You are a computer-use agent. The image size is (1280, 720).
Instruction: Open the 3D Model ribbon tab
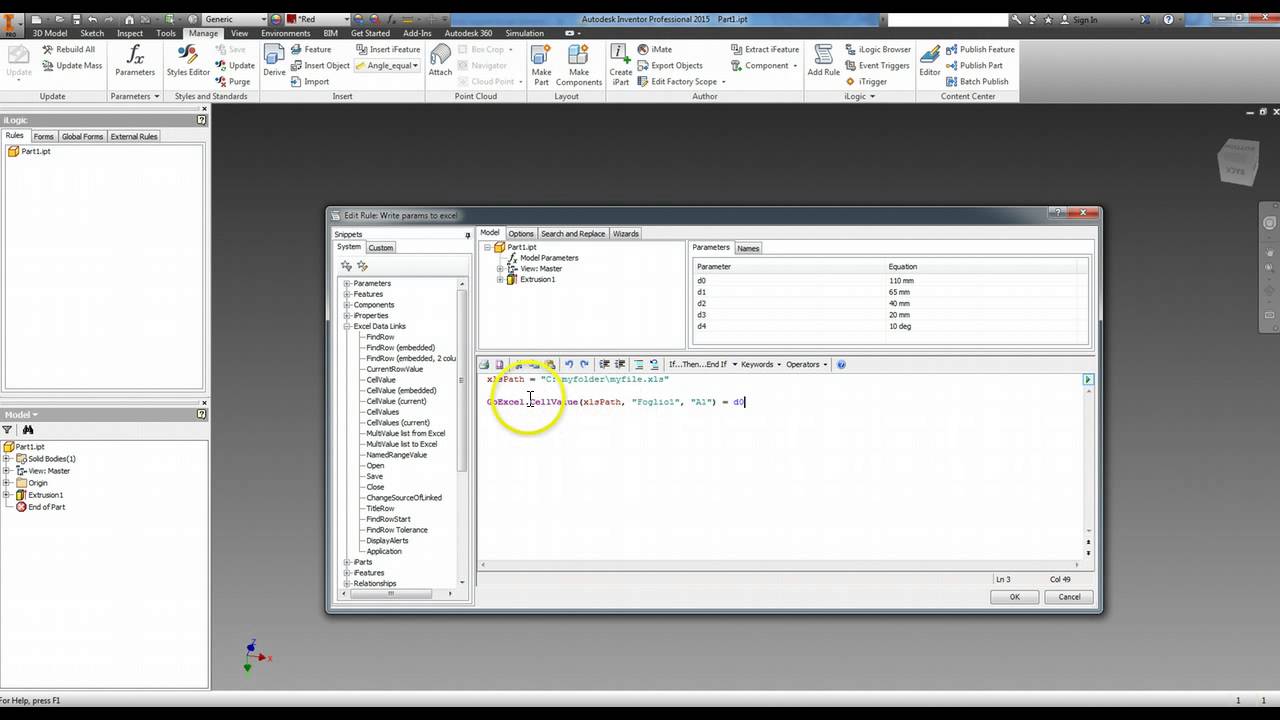click(x=50, y=33)
